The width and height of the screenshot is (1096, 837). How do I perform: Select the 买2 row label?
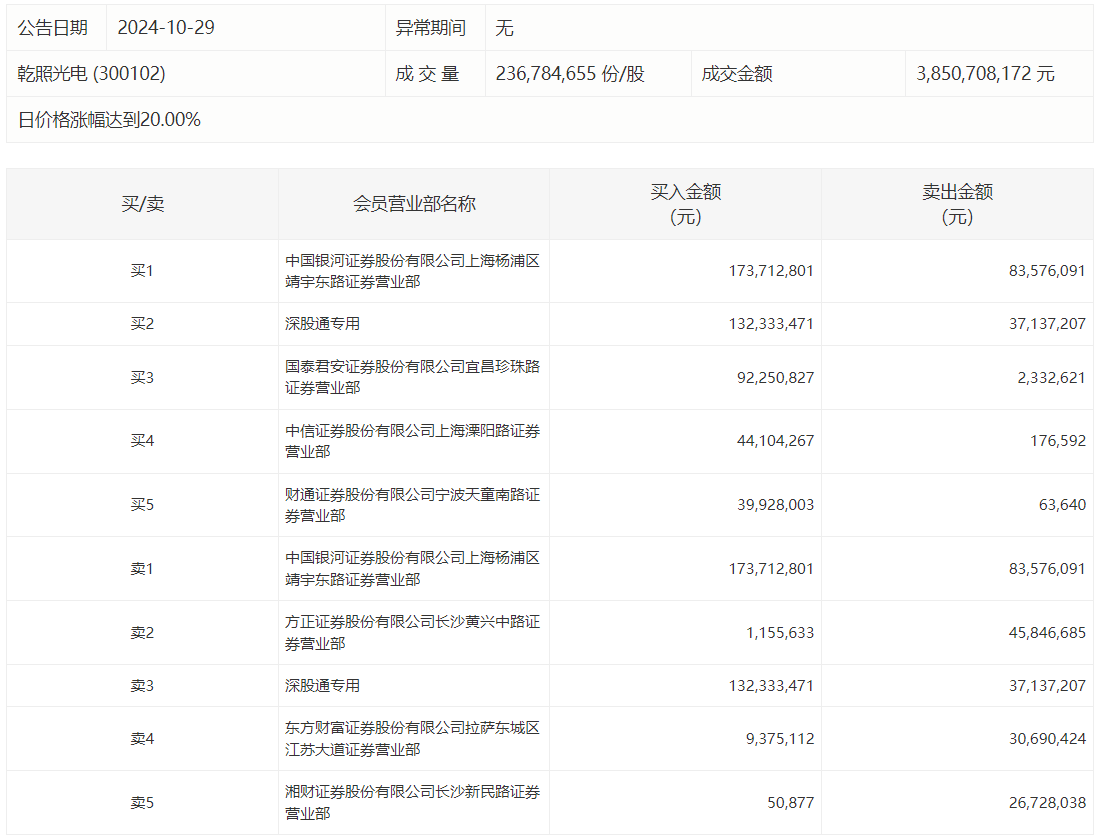tap(142, 324)
